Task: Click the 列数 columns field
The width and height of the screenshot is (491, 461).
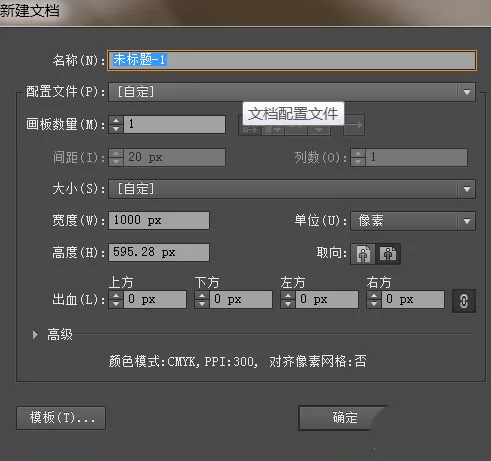Action: (416, 157)
